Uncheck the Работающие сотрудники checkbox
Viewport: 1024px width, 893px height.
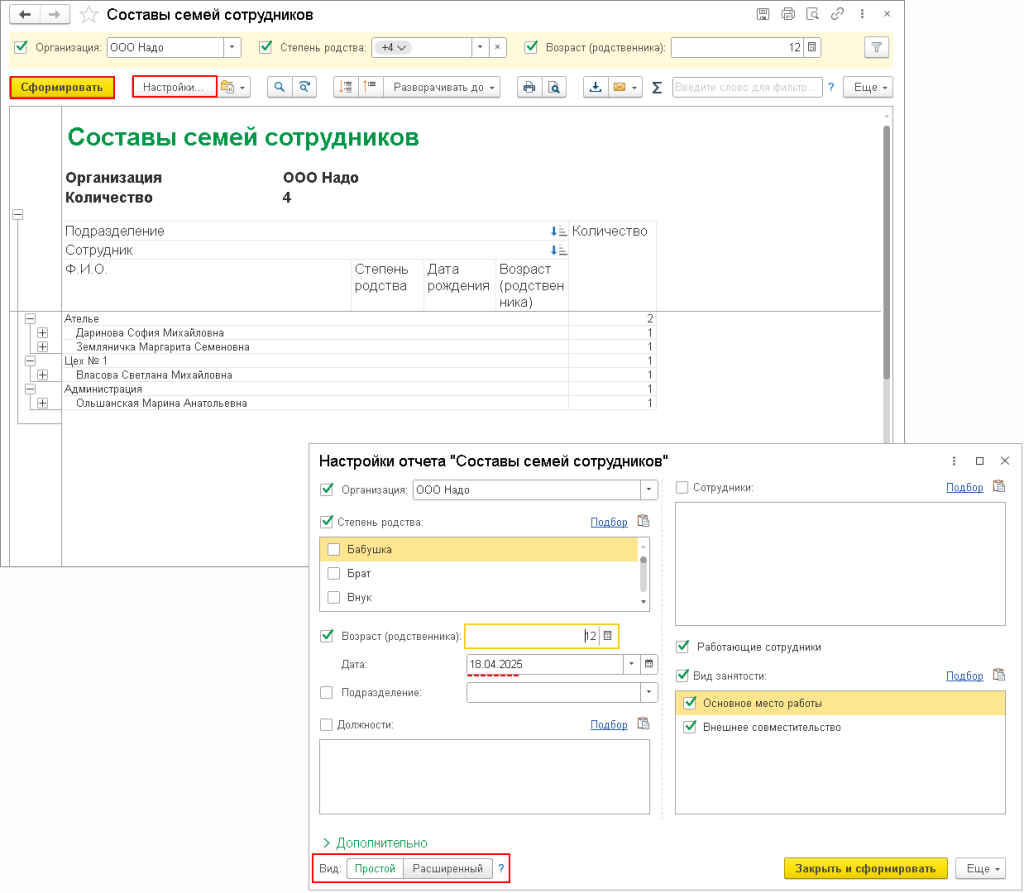pos(683,647)
